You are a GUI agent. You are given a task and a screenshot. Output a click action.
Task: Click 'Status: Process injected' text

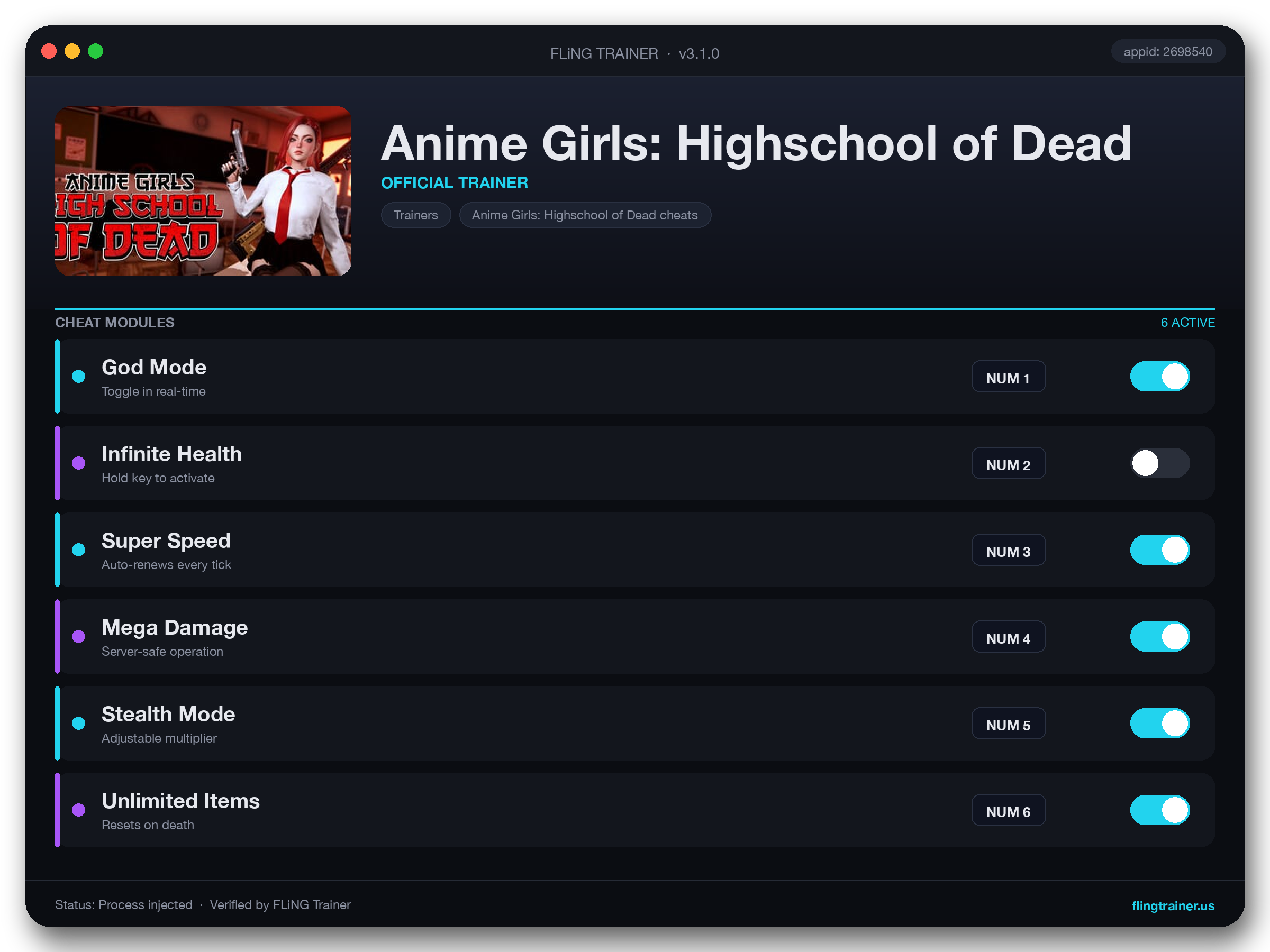click(123, 904)
